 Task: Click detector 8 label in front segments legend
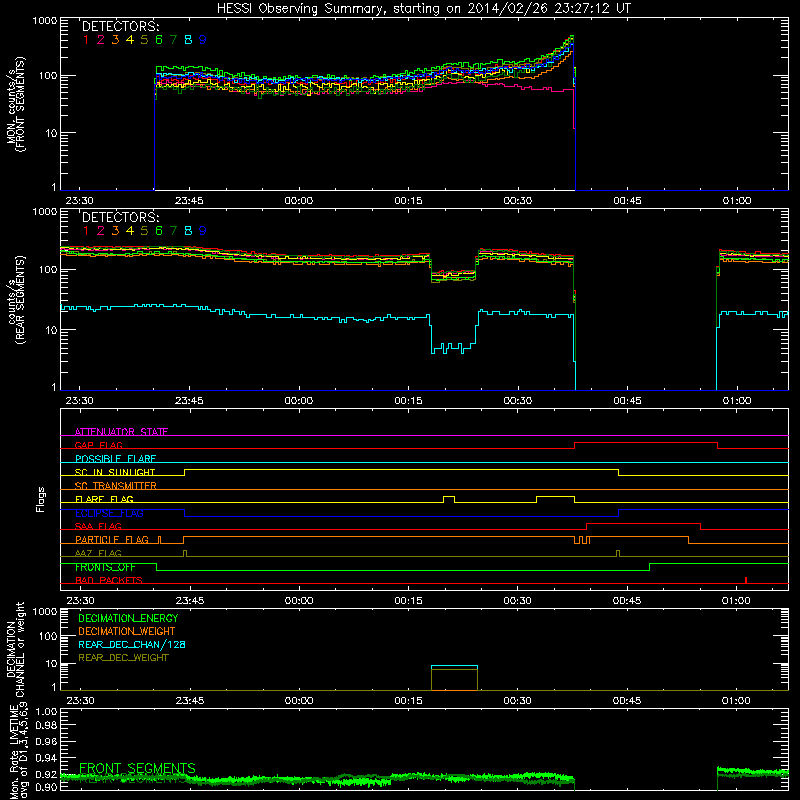188,40
